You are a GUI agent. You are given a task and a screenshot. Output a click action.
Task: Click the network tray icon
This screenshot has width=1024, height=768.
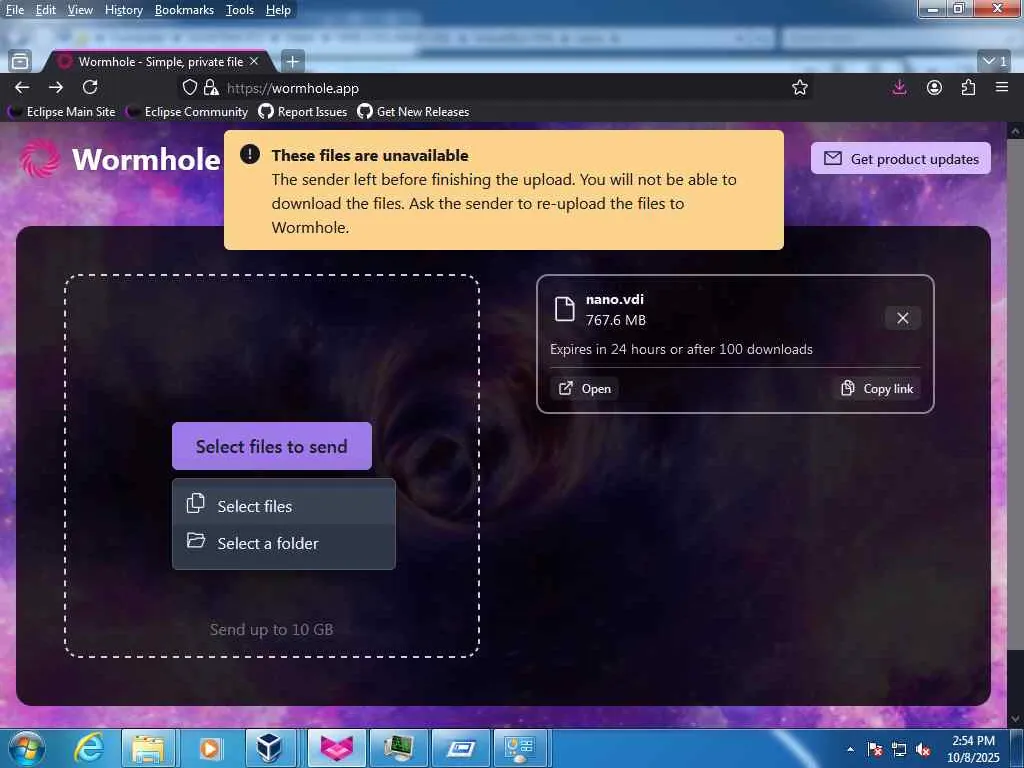(x=899, y=749)
